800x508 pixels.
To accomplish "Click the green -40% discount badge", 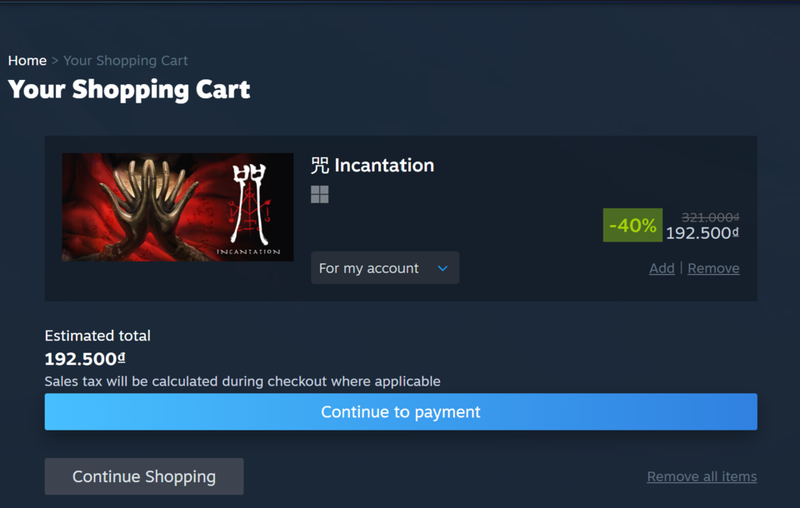I will (633, 225).
